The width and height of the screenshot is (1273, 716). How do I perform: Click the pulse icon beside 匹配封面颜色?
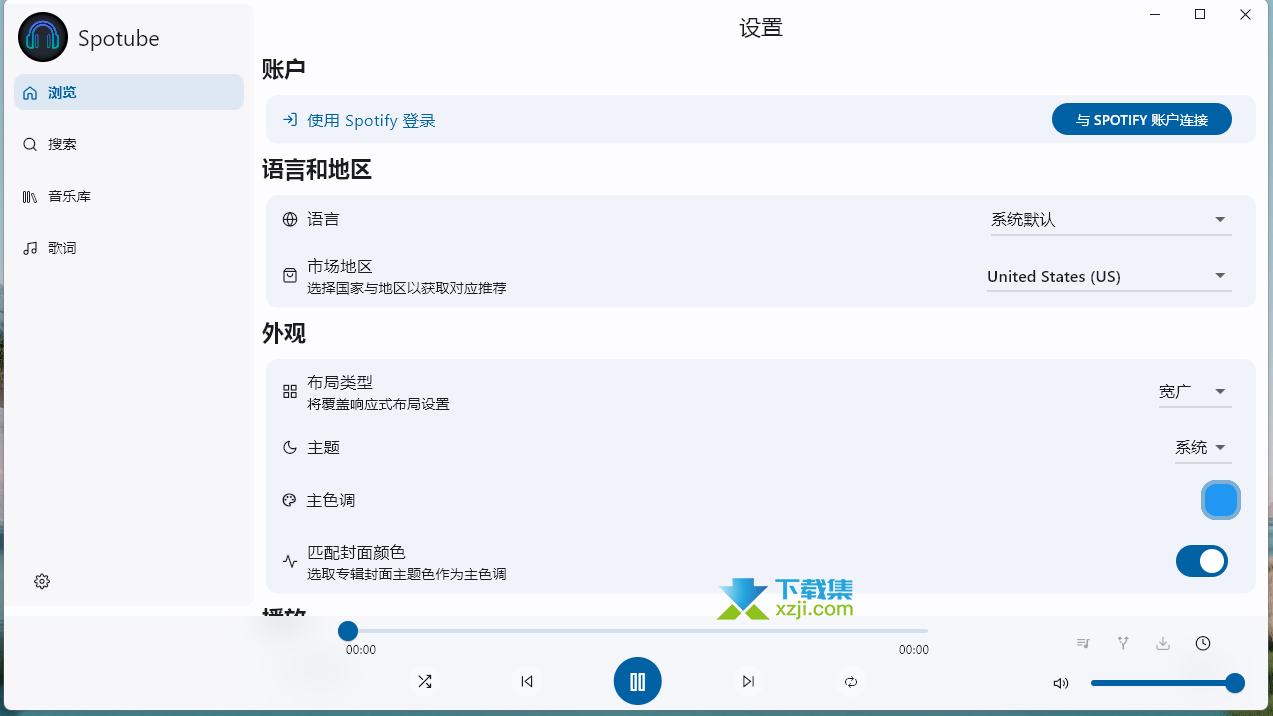pyautogui.click(x=290, y=561)
